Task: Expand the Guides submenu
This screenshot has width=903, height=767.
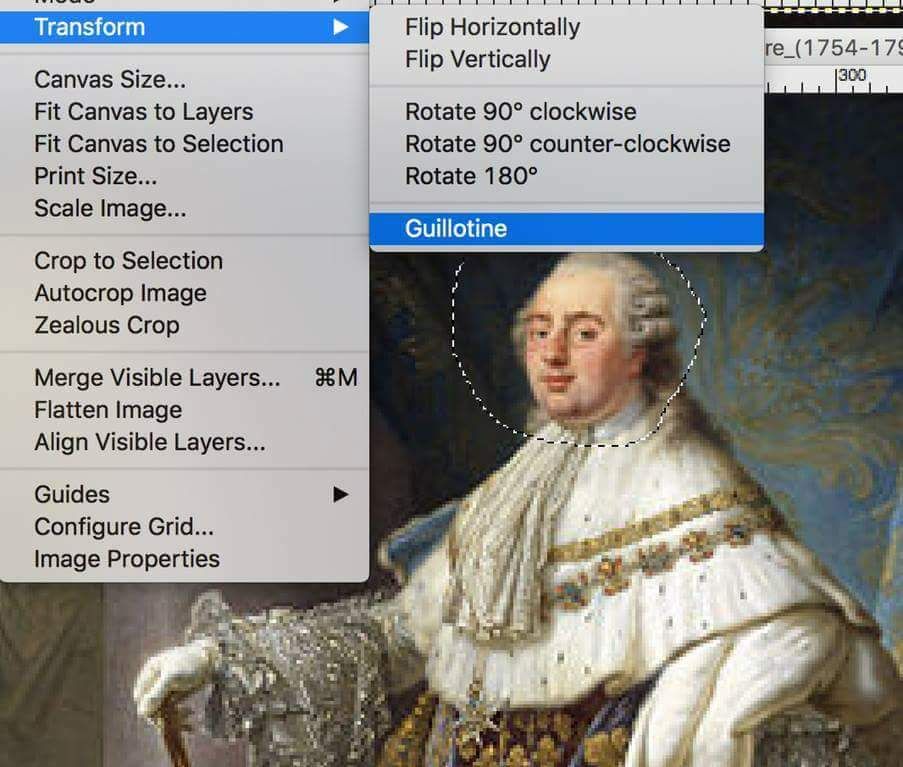Action: [x=184, y=495]
